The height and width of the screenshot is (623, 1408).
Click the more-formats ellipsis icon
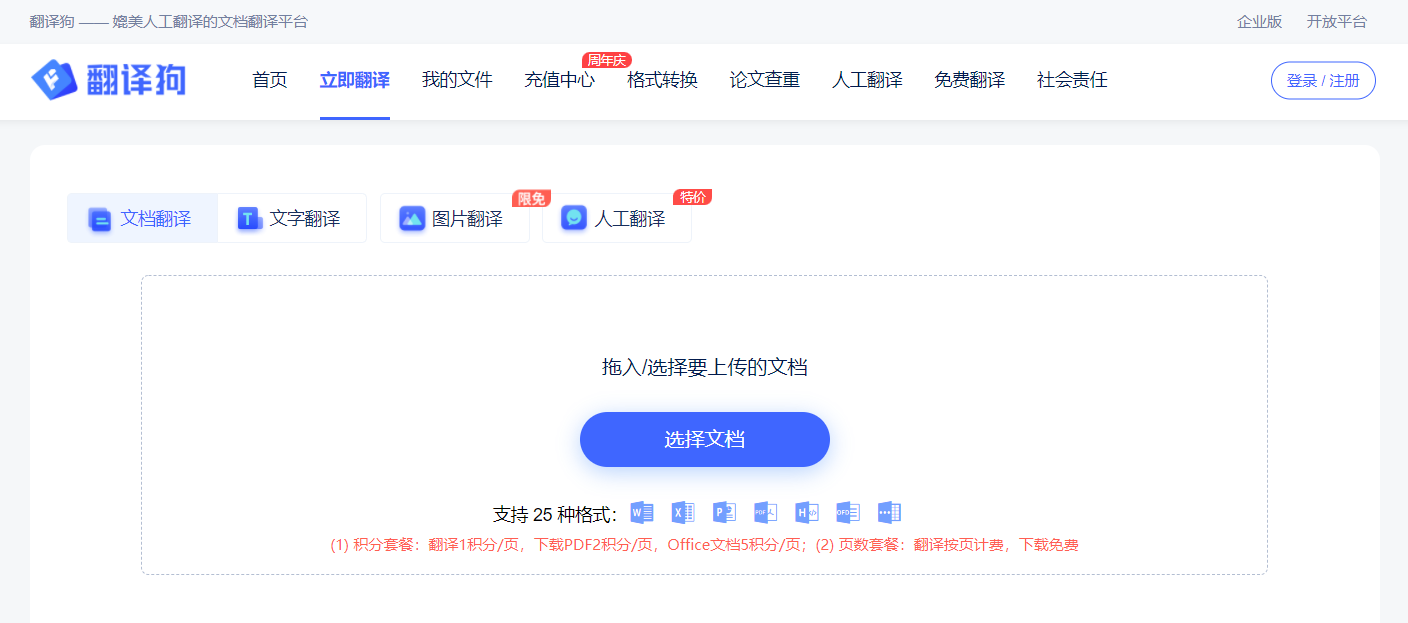(x=890, y=512)
